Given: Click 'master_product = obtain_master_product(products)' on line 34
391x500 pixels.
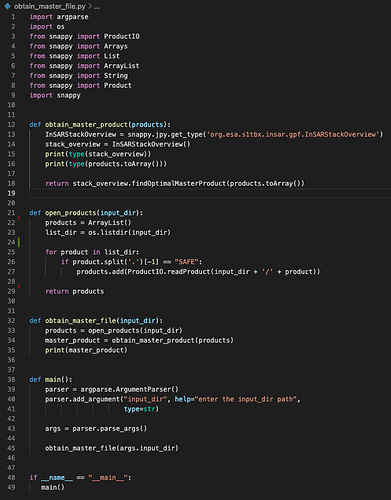Looking at the screenshot, I should click(x=139, y=340).
